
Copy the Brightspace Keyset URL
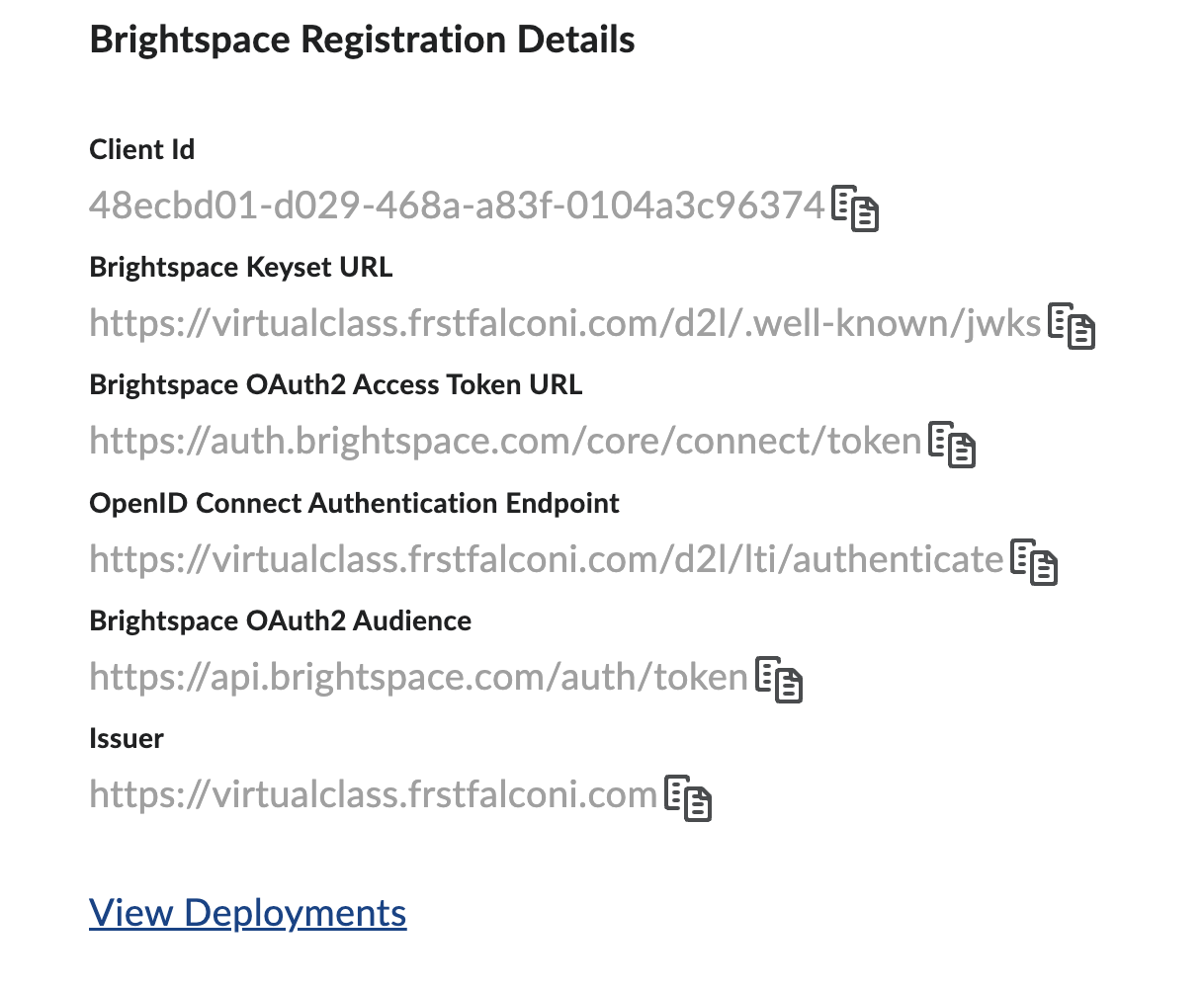tap(1072, 325)
